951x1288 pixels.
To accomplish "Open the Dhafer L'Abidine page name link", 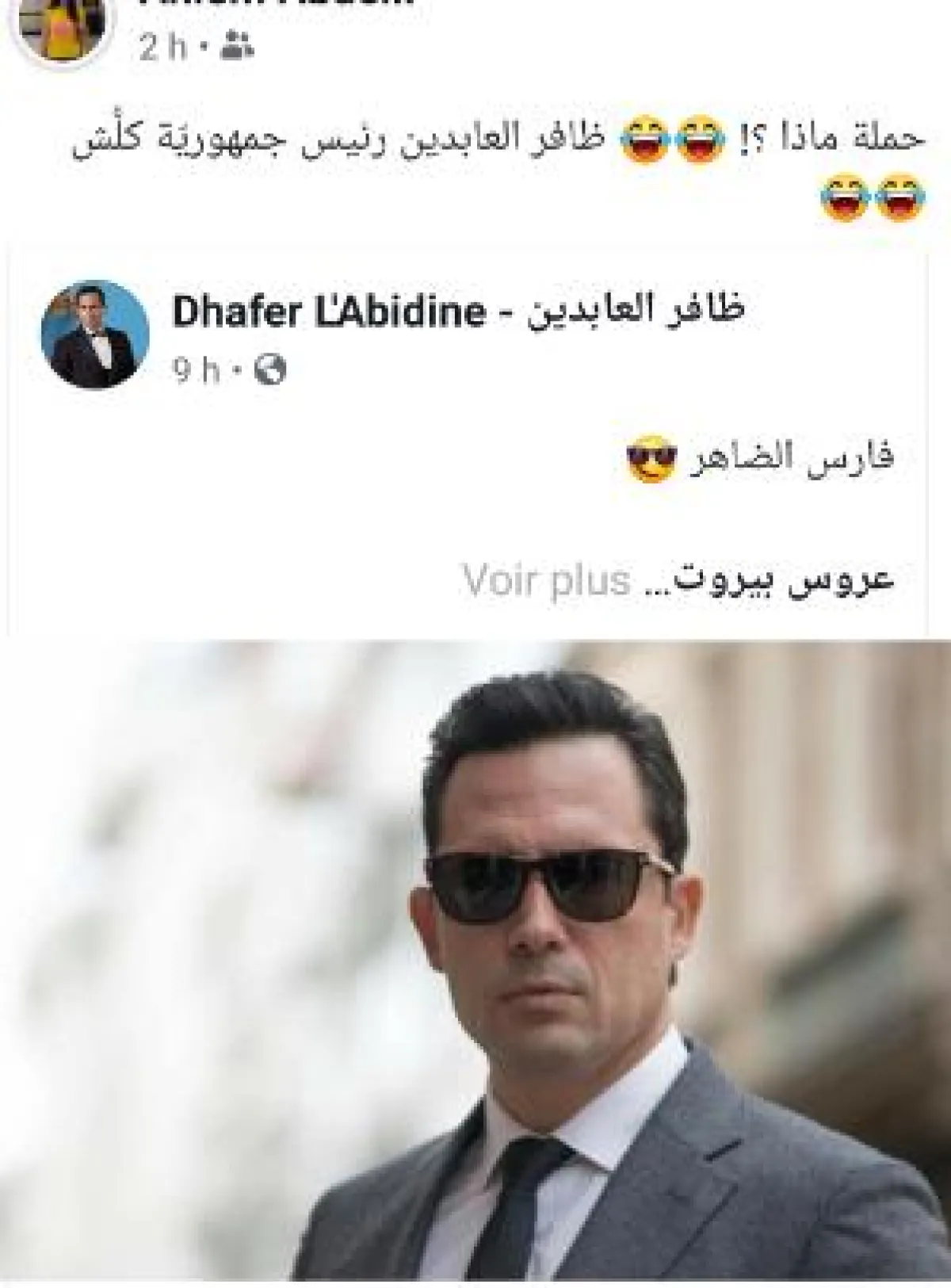I will 328,312.
